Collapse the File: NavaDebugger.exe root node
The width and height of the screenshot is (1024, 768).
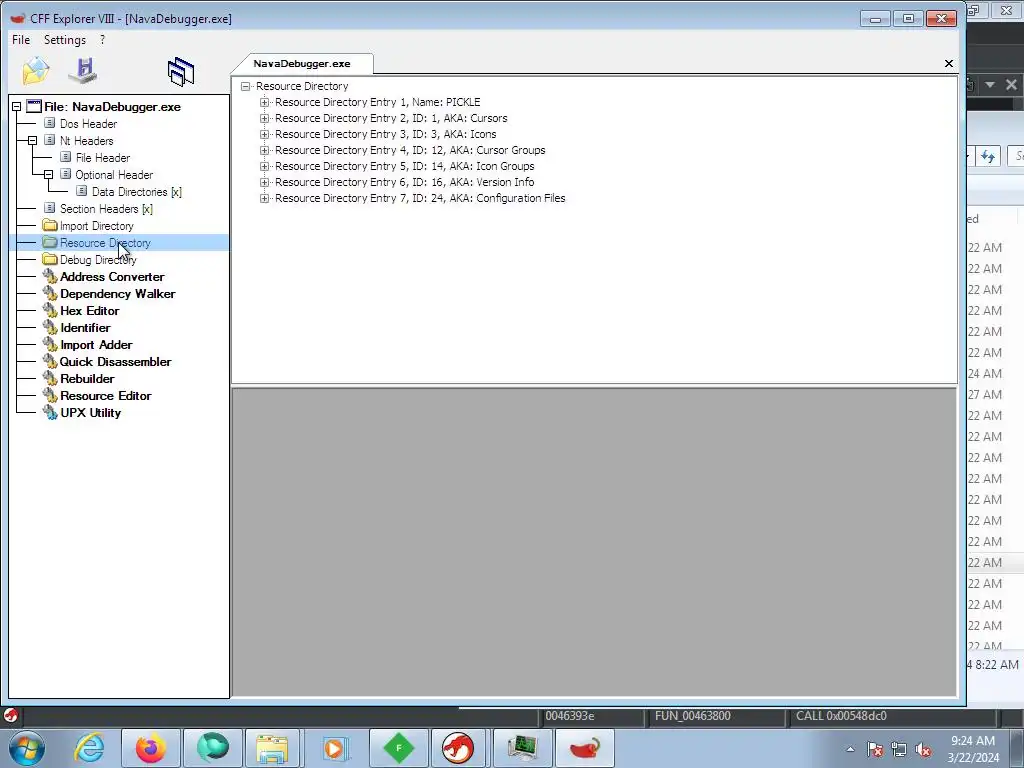tap(16, 106)
